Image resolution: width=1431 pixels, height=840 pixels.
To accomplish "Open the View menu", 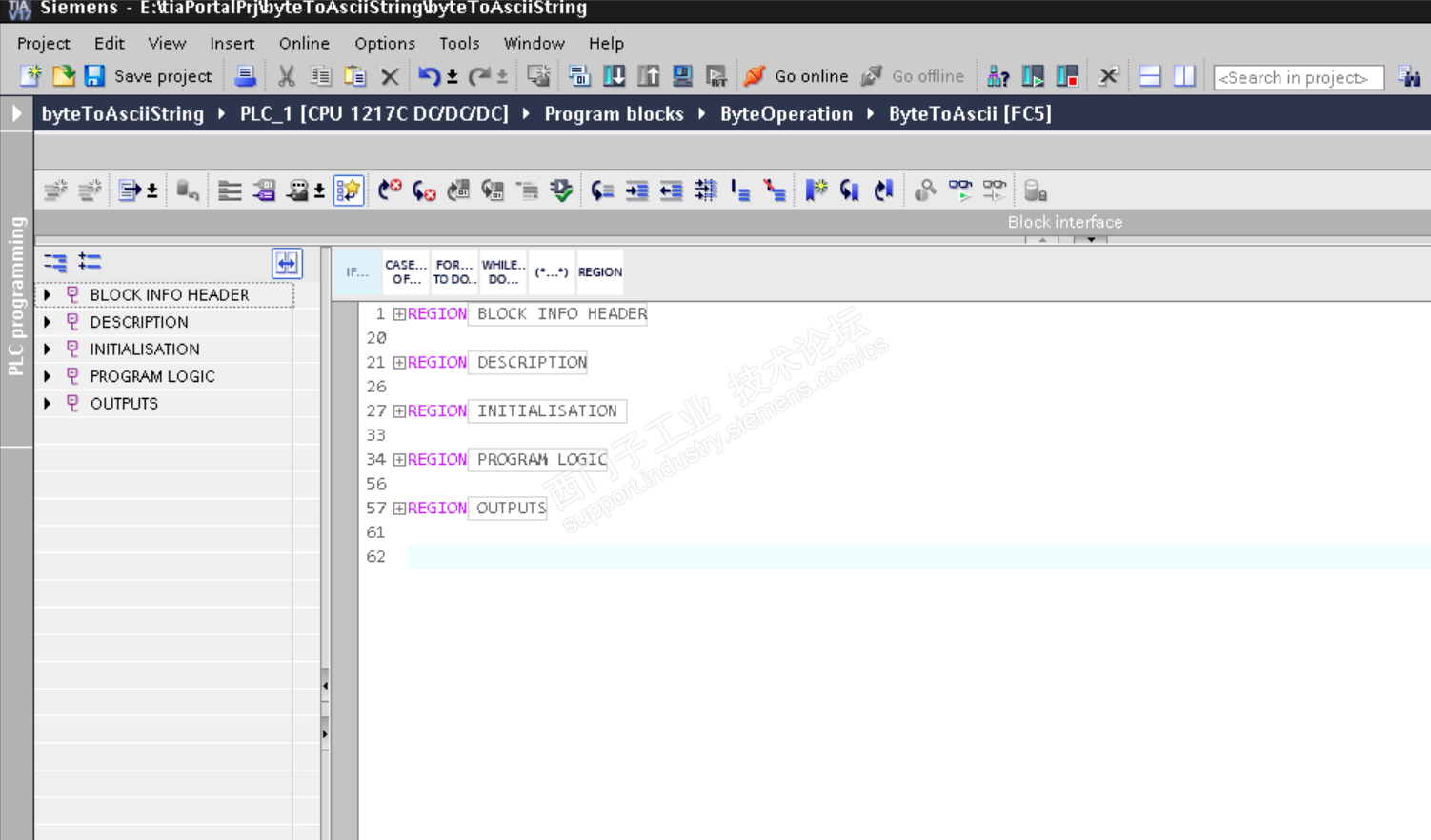I will pos(167,44).
